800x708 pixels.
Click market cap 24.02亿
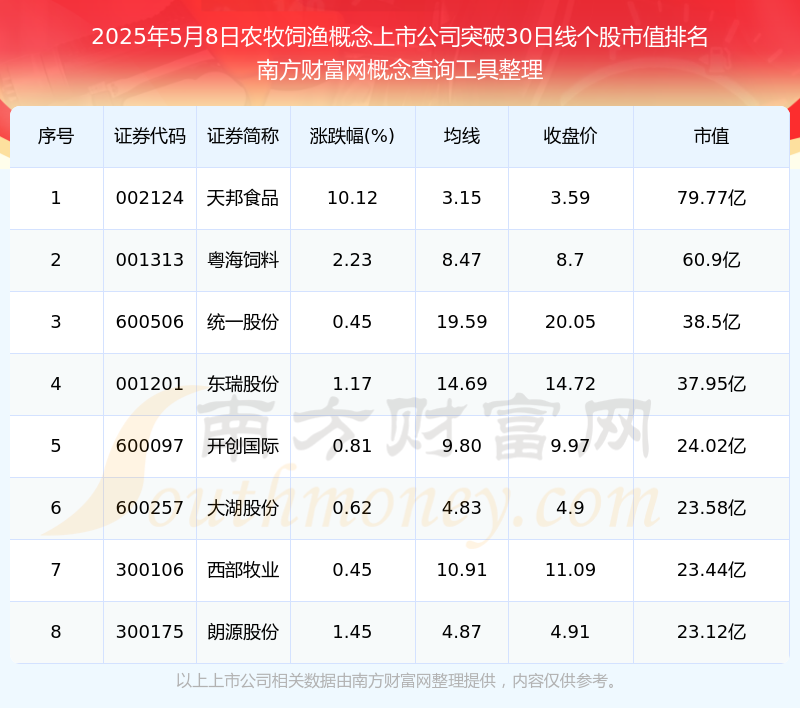coord(711,446)
